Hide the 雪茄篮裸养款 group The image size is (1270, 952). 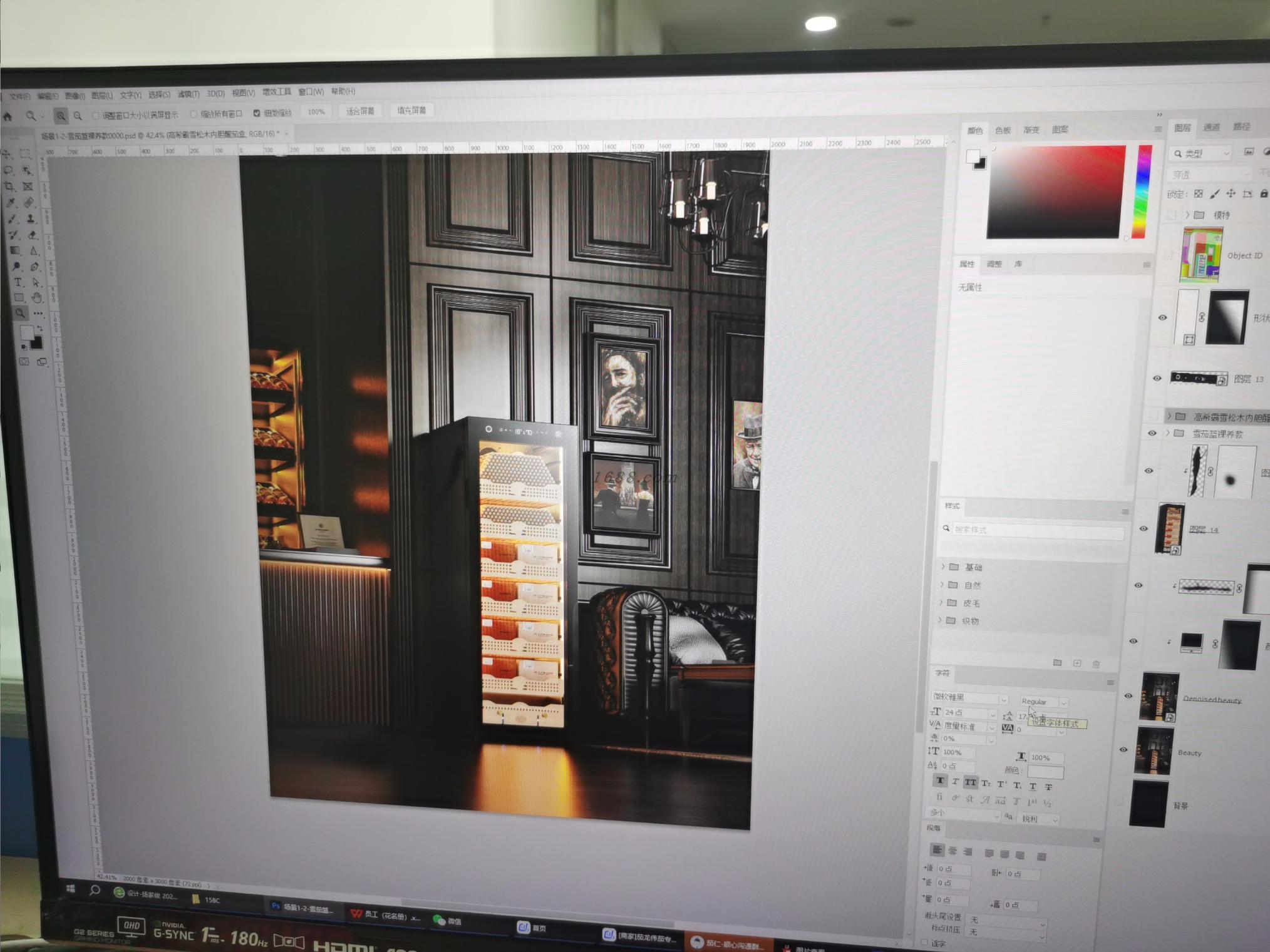(1152, 433)
